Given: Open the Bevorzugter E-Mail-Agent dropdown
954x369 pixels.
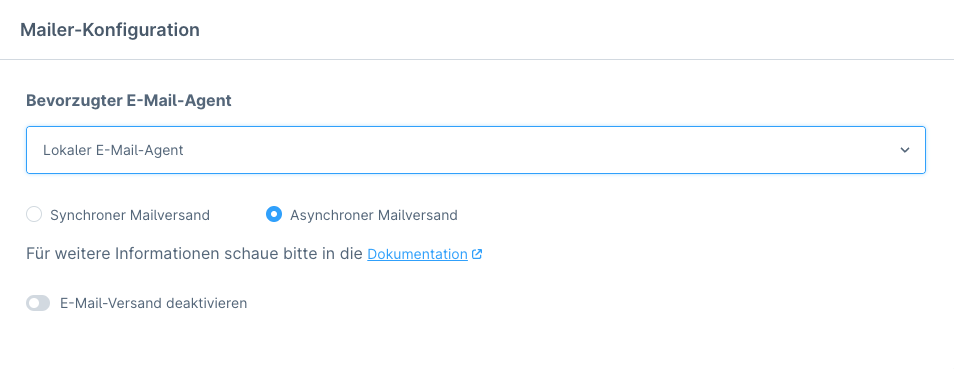Looking at the screenshot, I should pos(476,150).
